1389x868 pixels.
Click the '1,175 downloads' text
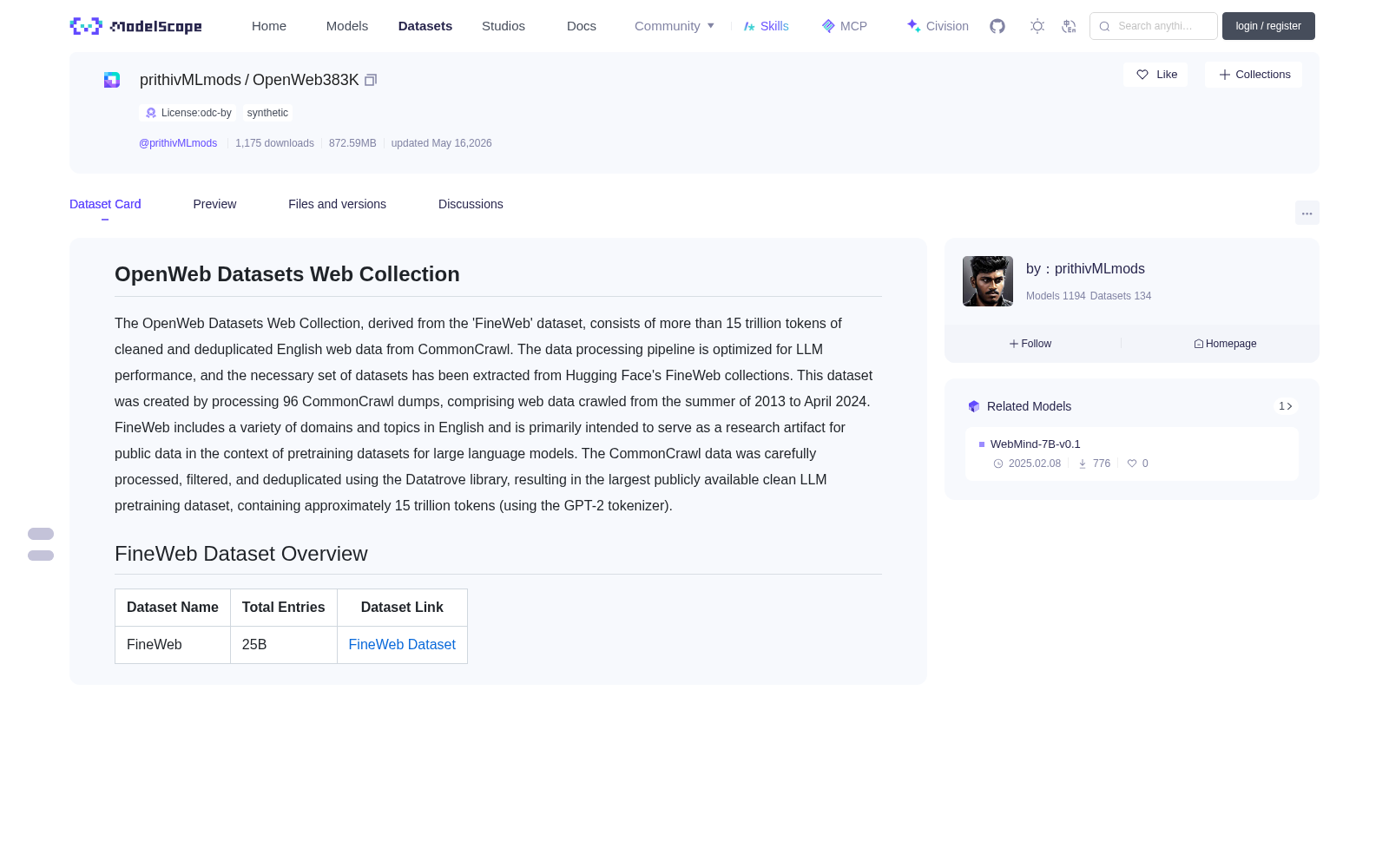point(274,143)
